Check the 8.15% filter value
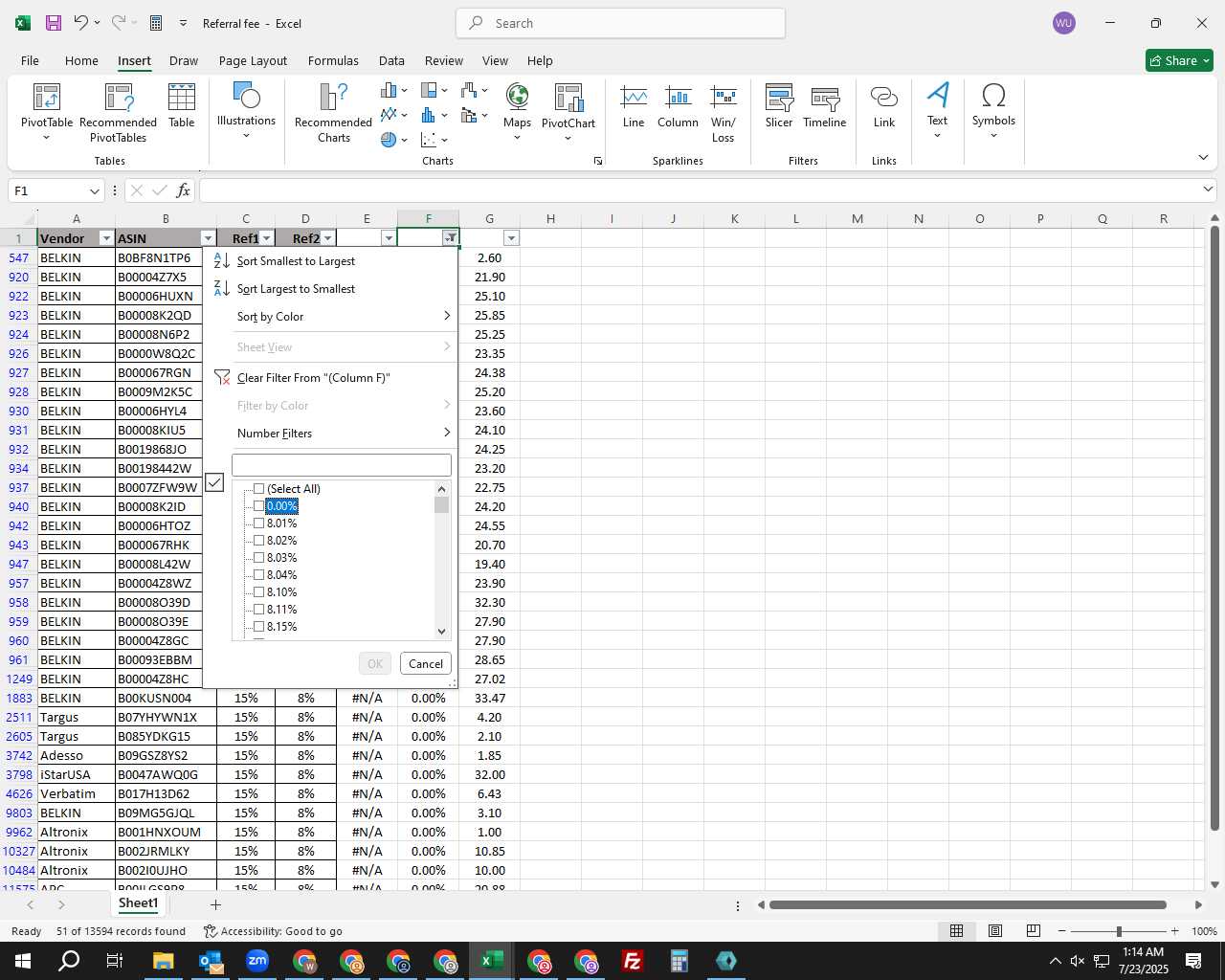 [258, 627]
